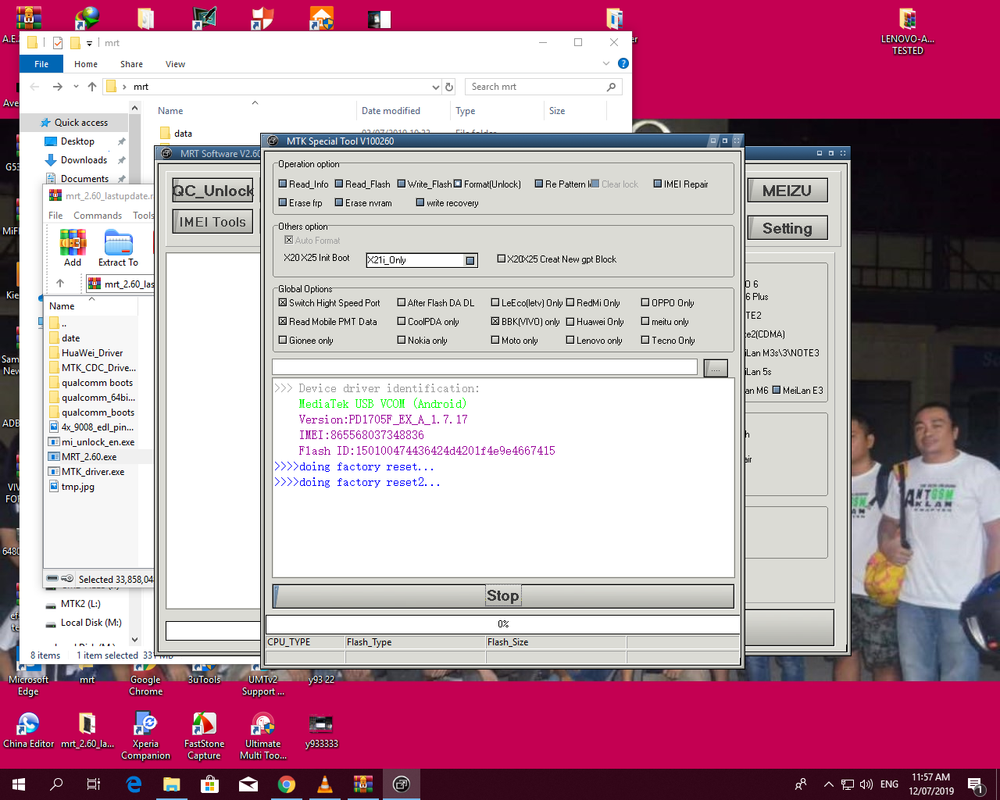Open WinRAR Commands menu

pyautogui.click(x=98, y=216)
